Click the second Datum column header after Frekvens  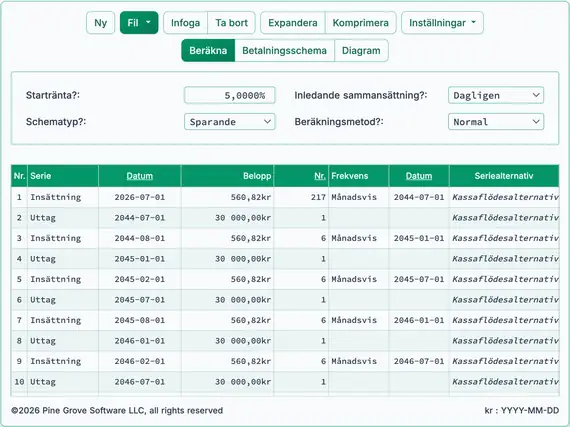coord(419,176)
